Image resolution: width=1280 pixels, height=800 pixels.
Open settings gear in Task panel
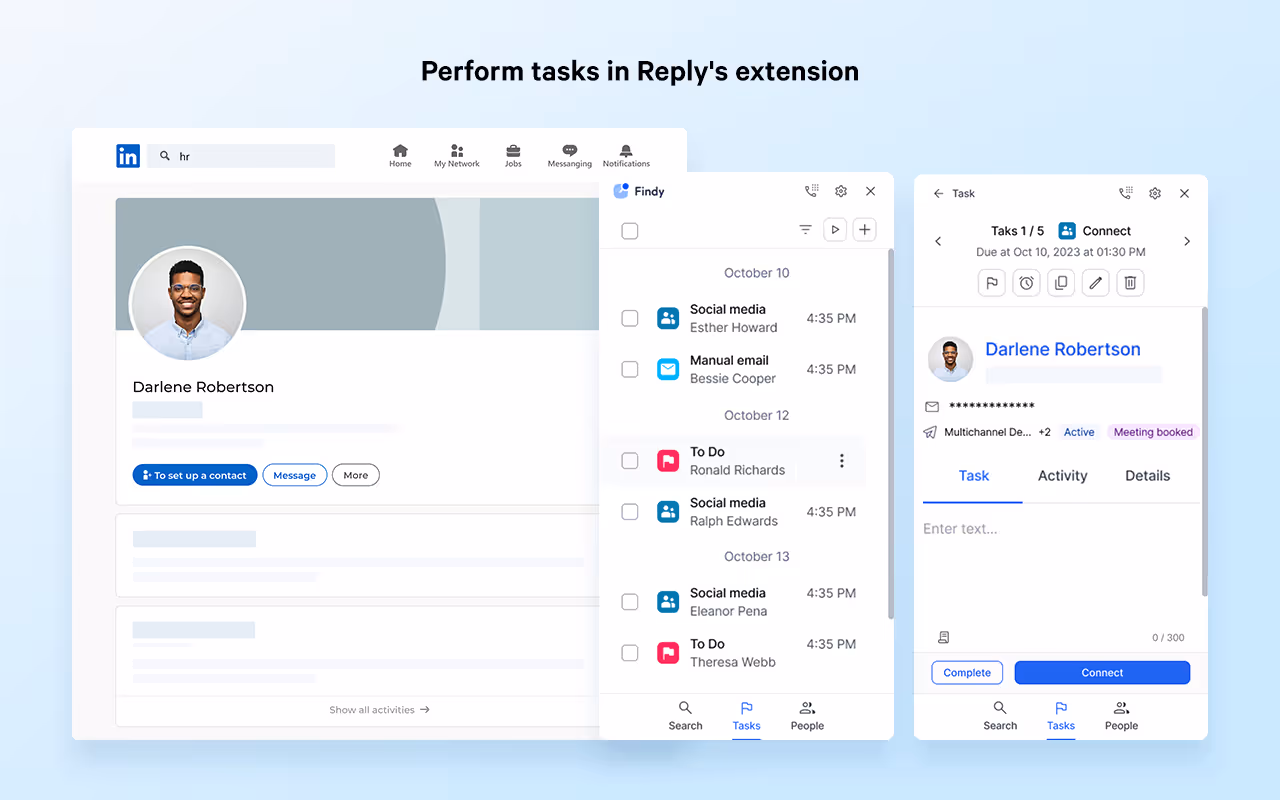coord(1155,193)
